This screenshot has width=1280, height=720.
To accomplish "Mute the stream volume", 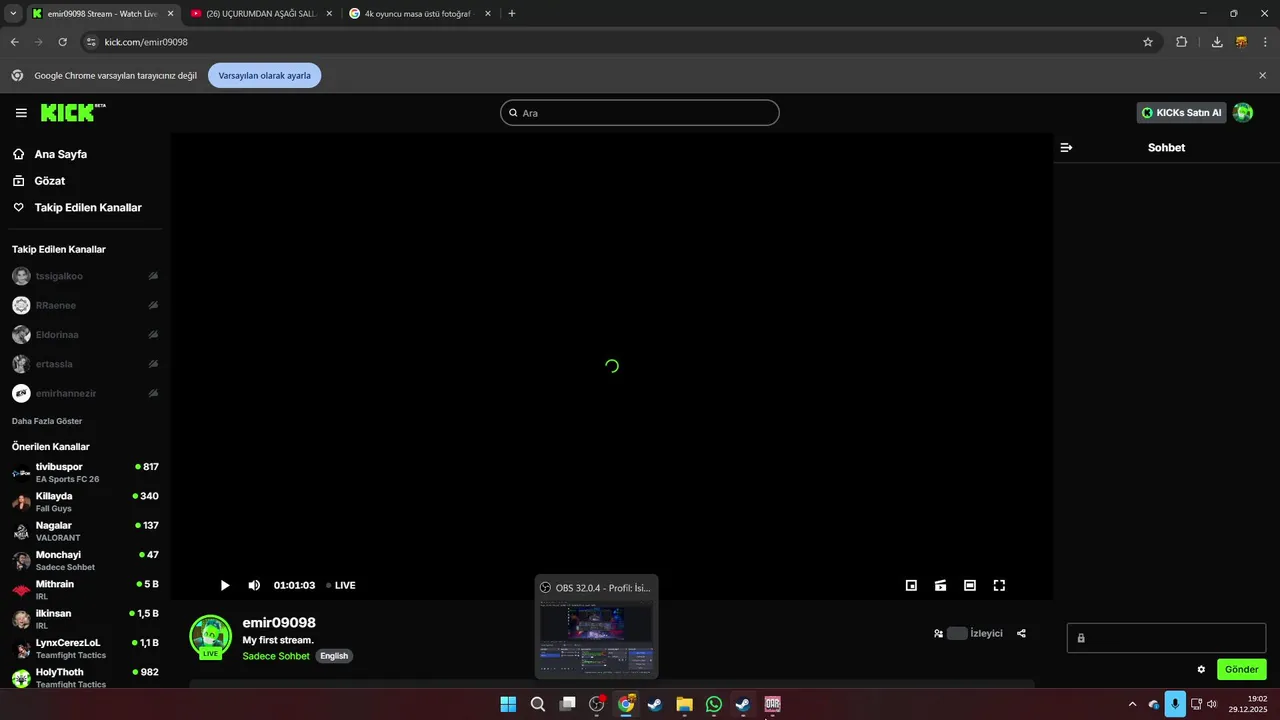I will click(254, 585).
